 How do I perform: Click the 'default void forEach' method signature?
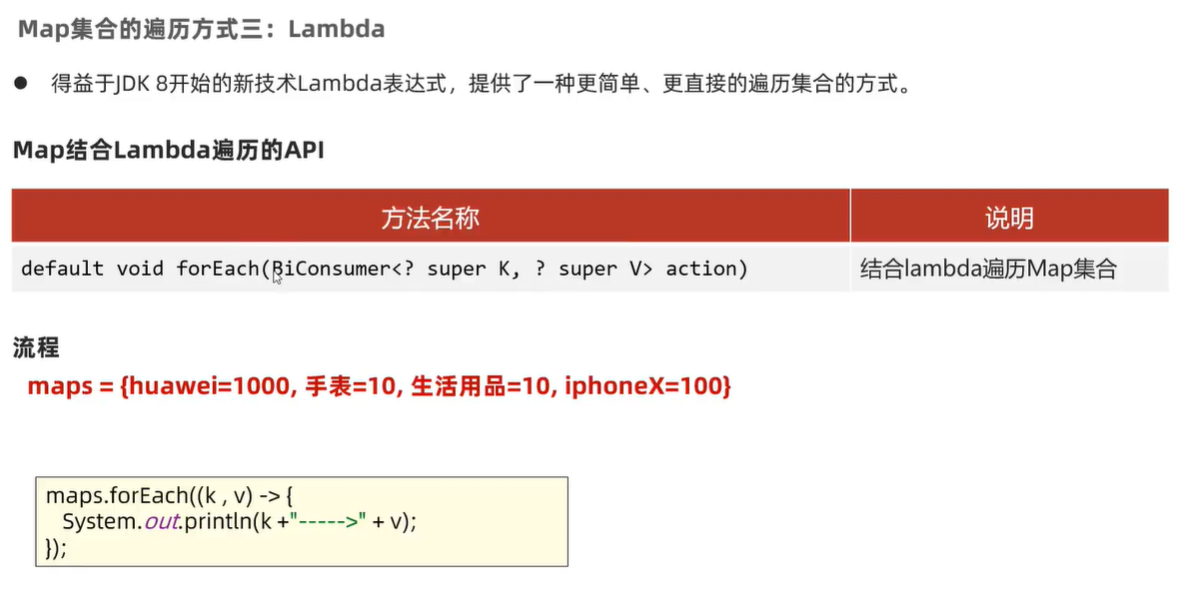pos(140,269)
